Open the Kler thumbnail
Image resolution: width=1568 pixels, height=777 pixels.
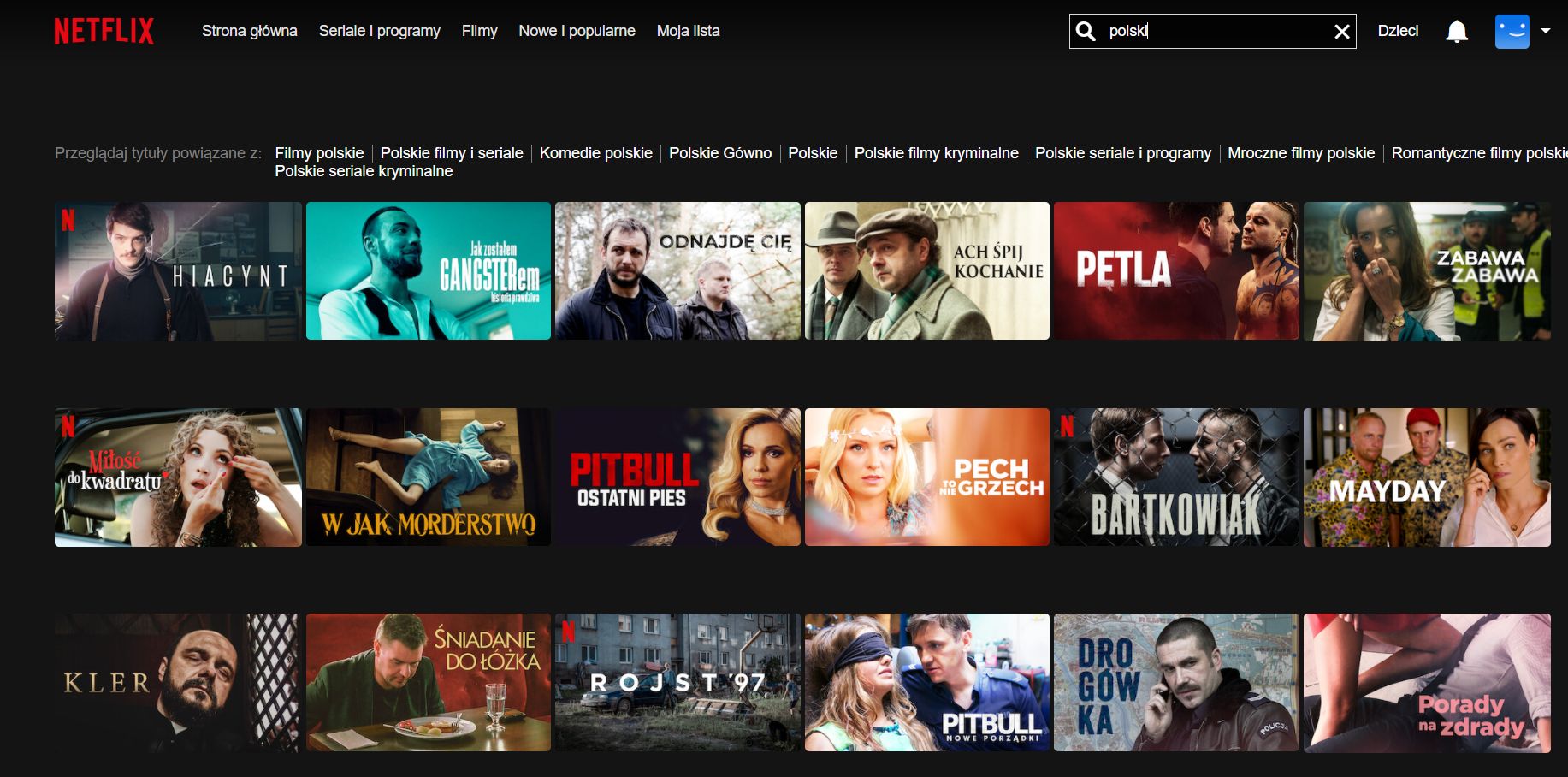[x=178, y=683]
